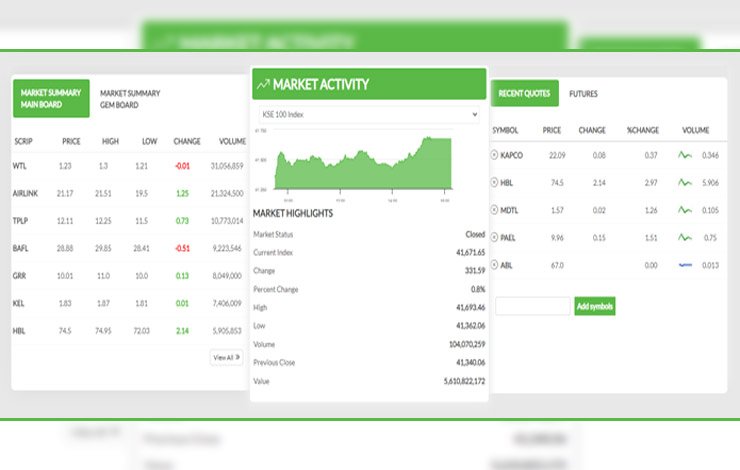Viewport: 740px width, 470px height.
Task: Select the Recent Quotes tab
Action: click(524, 94)
